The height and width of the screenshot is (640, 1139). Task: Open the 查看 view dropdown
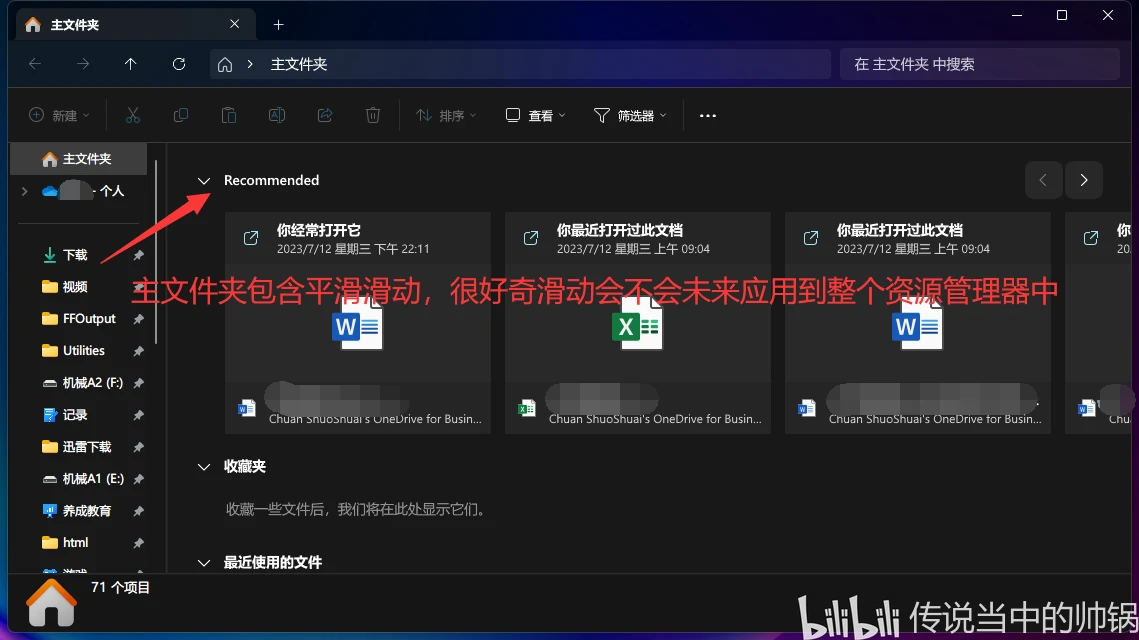535,116
